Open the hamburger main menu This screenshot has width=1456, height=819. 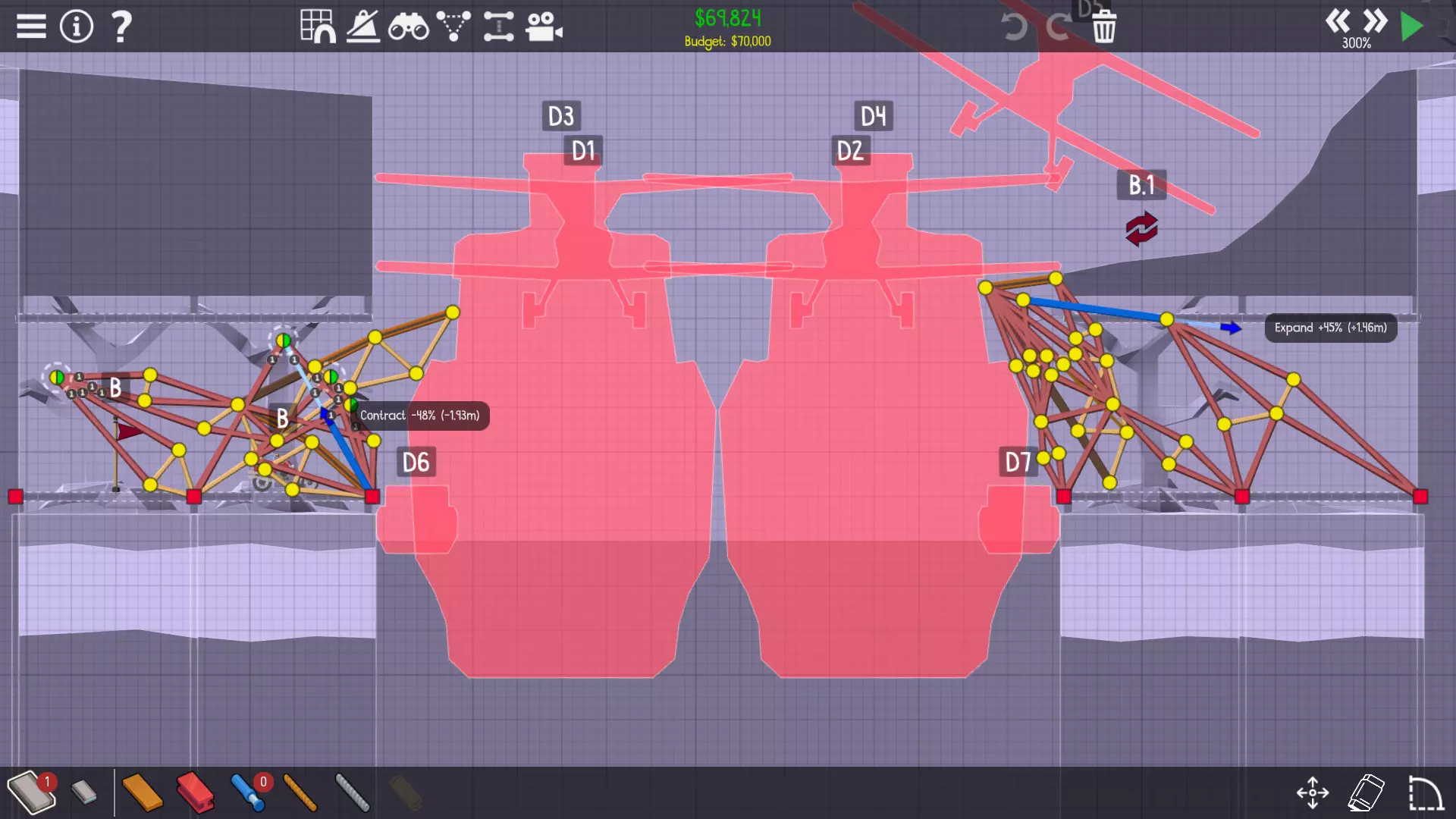coord(31,27)
